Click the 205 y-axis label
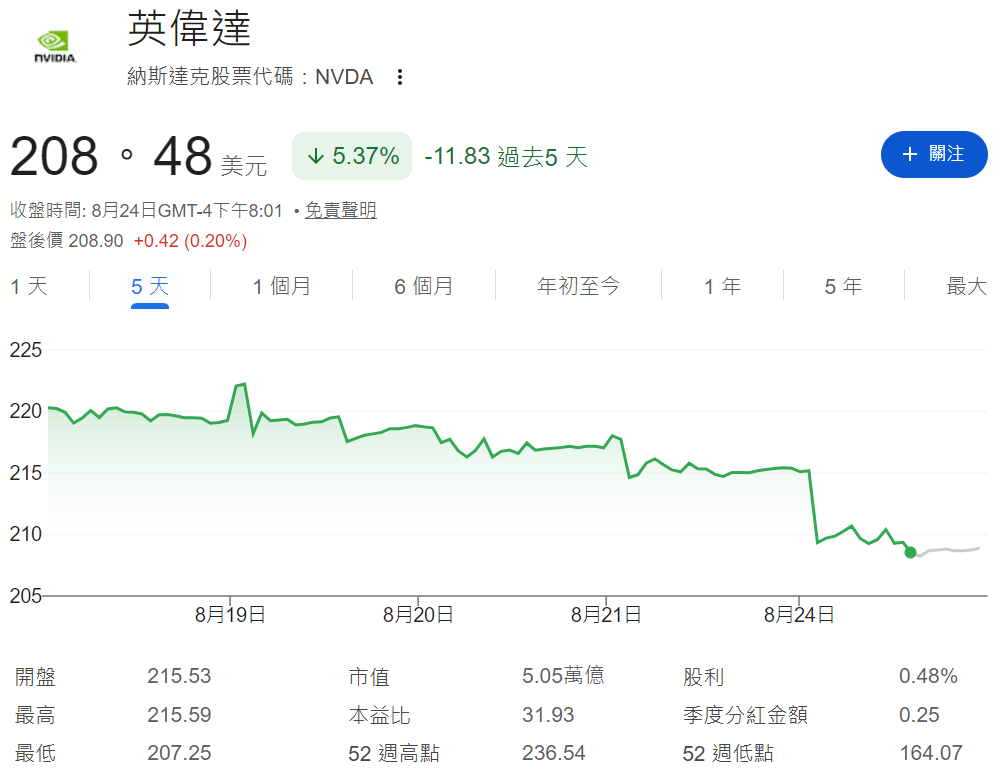Viewport: 1000px width, 771px height. coord(26,596)
